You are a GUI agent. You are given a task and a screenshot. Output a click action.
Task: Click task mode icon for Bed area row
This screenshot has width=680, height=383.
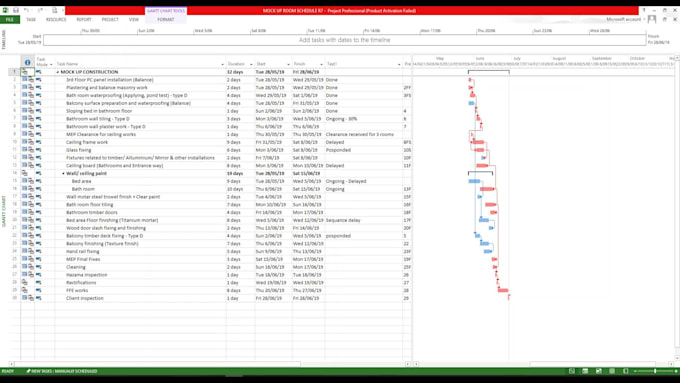39,181
